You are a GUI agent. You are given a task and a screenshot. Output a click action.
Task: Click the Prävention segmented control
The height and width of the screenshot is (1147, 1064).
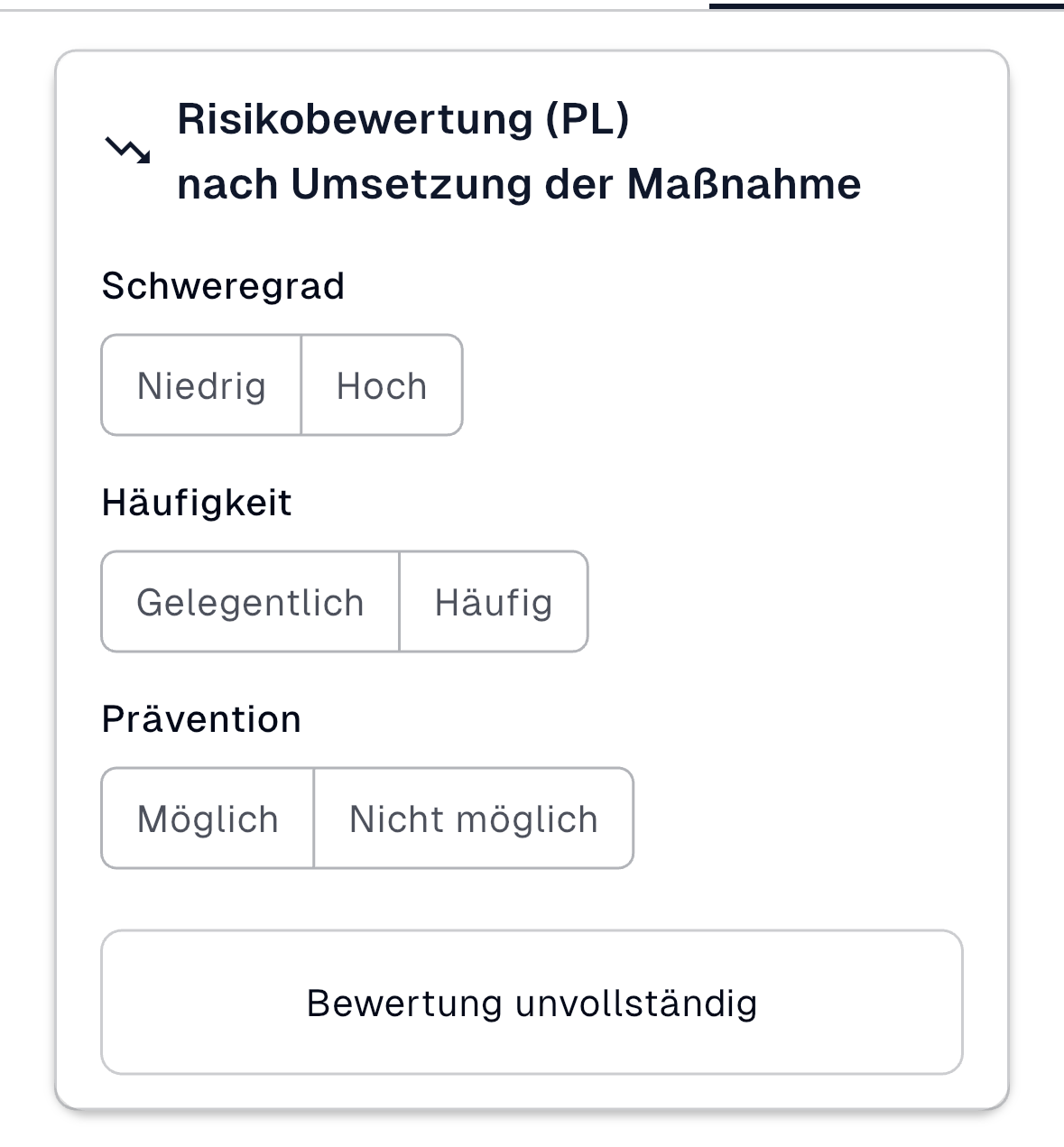[366, 818]
